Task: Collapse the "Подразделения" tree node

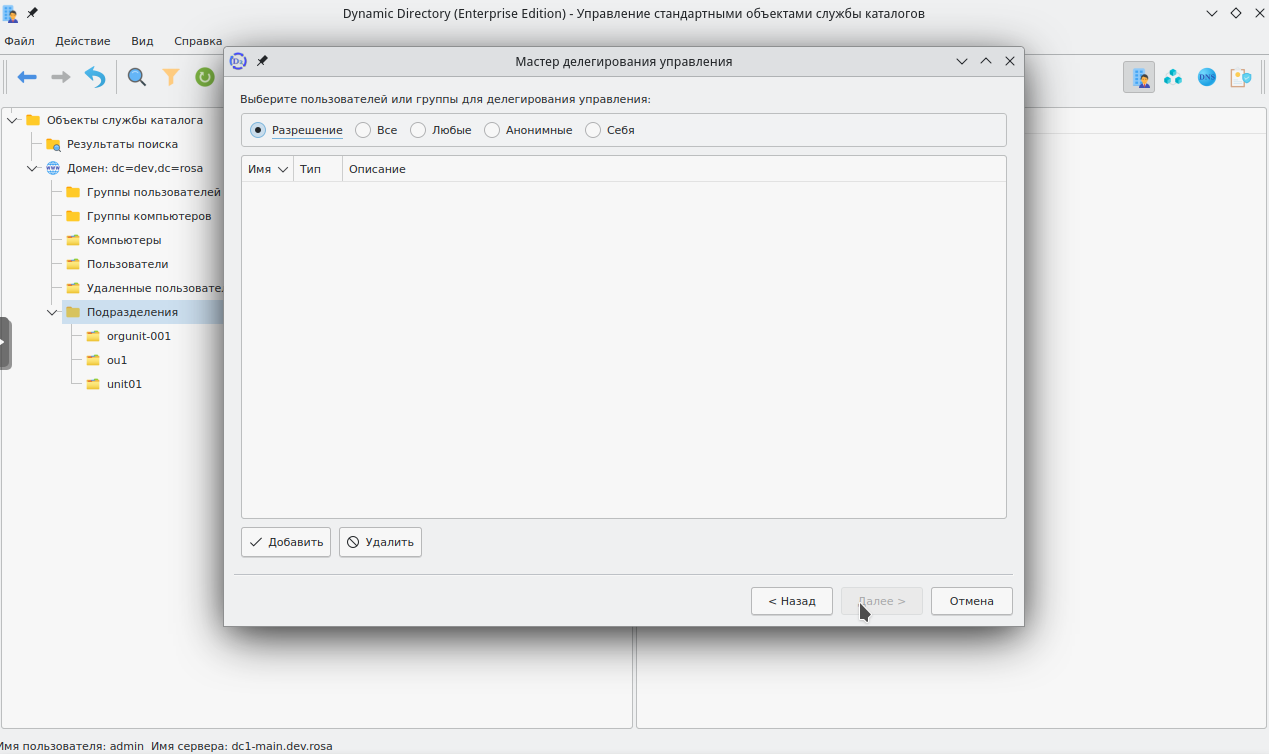Action: pos(52,312)
